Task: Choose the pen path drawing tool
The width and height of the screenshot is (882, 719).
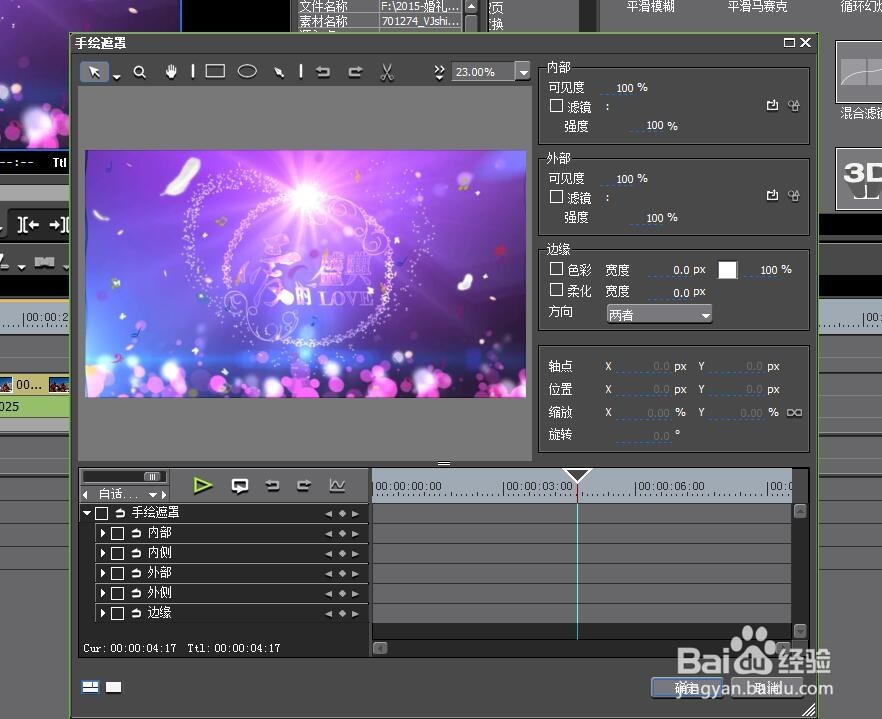Action: click(279, 72)
